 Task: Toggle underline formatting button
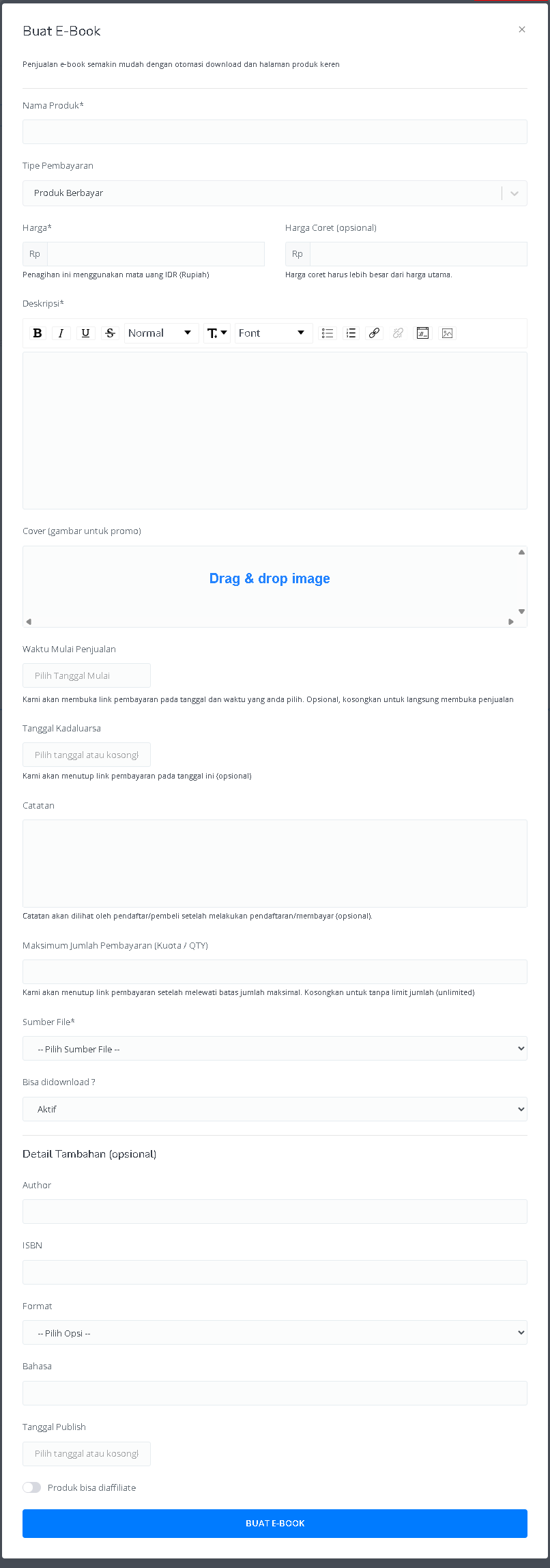(x=85, y=333)
